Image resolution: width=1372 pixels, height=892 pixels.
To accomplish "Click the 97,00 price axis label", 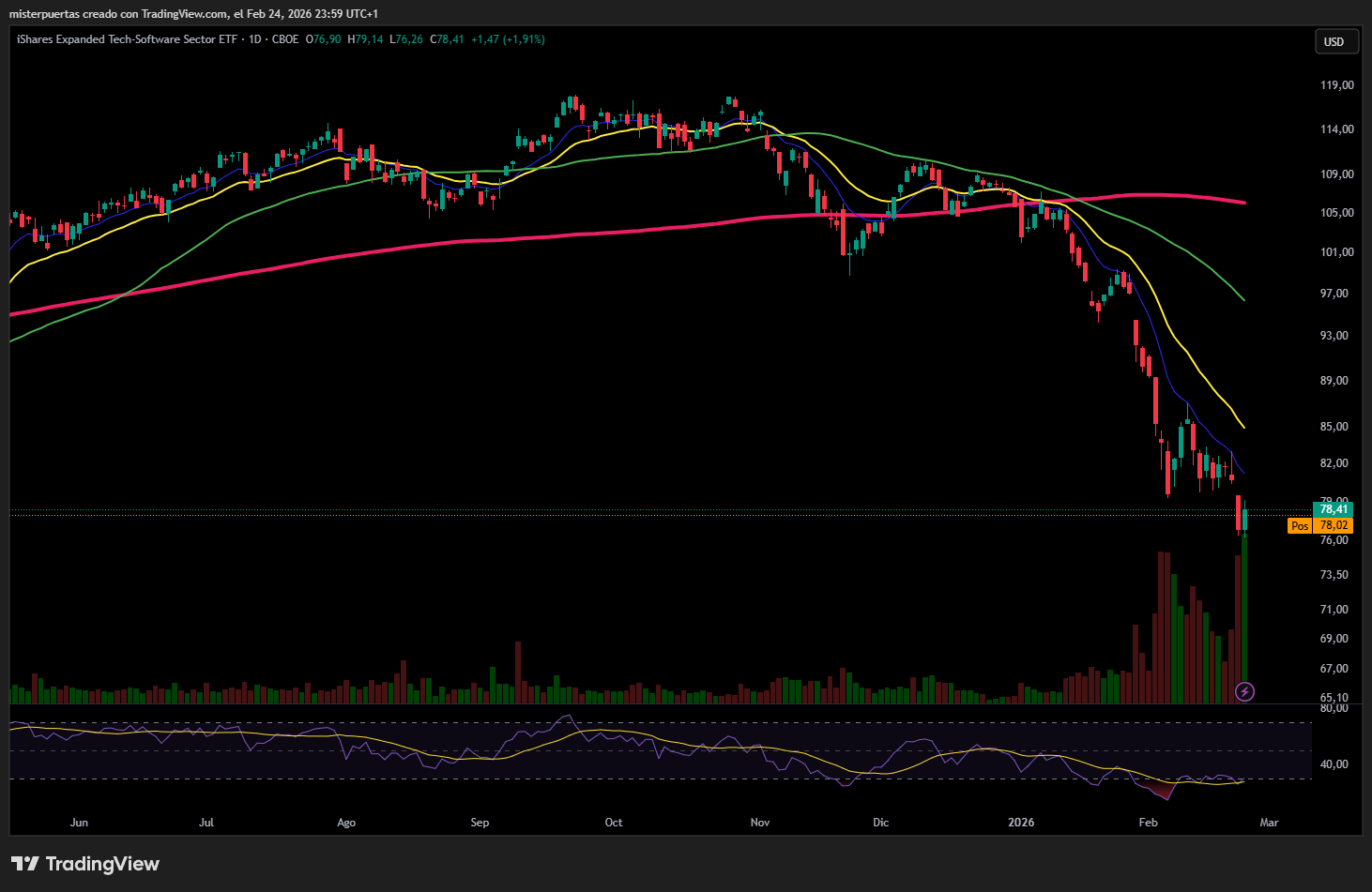I will [1334, 294].
